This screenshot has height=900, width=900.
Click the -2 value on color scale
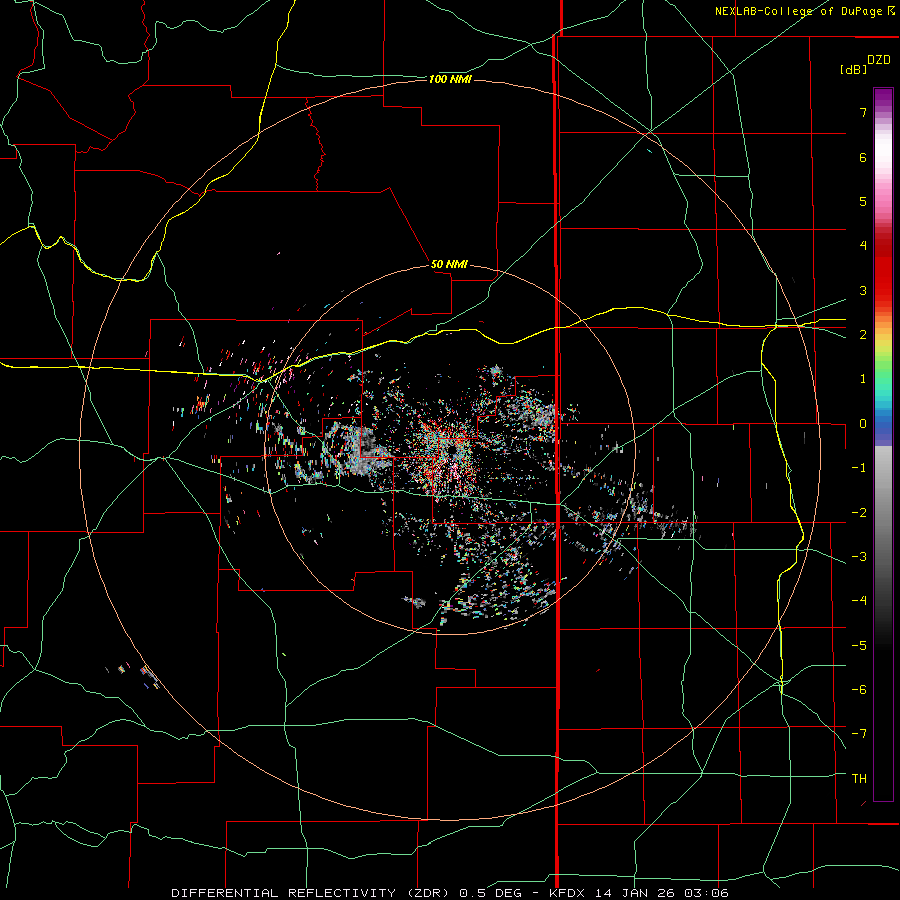click(859, 513)
